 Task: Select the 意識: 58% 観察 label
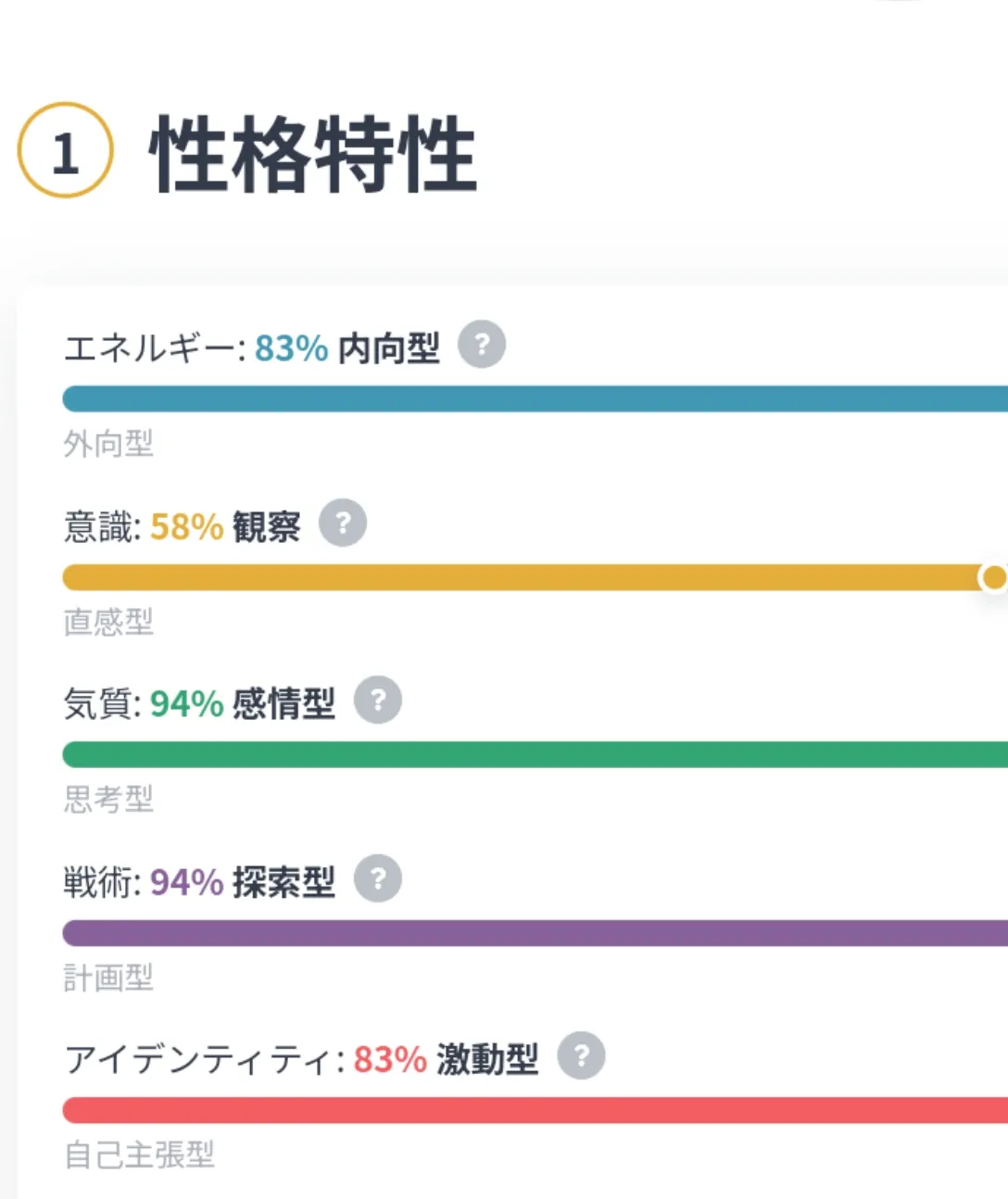click(x=183, y=526)
